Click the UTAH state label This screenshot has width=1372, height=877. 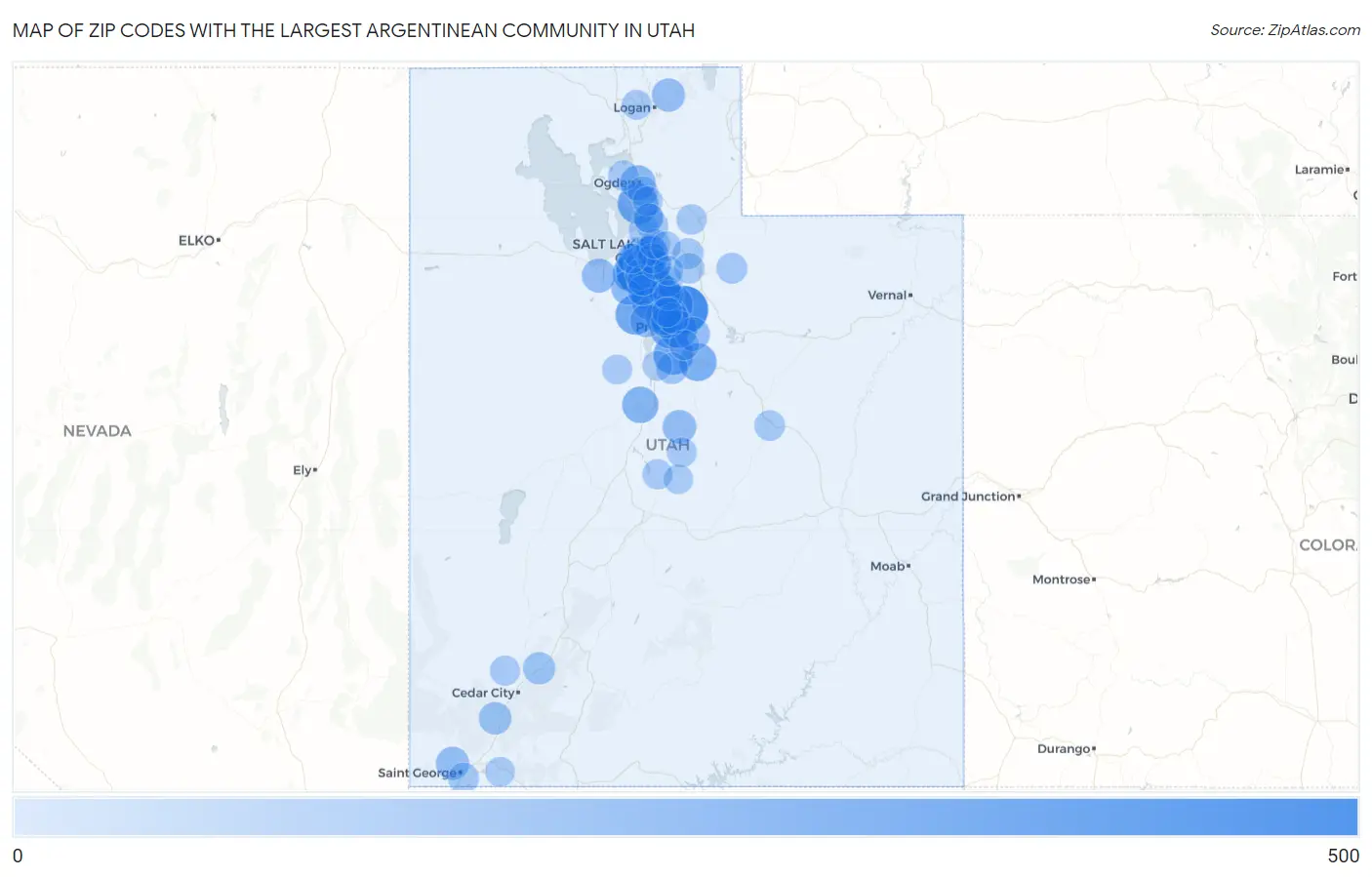tap(667, 445)
